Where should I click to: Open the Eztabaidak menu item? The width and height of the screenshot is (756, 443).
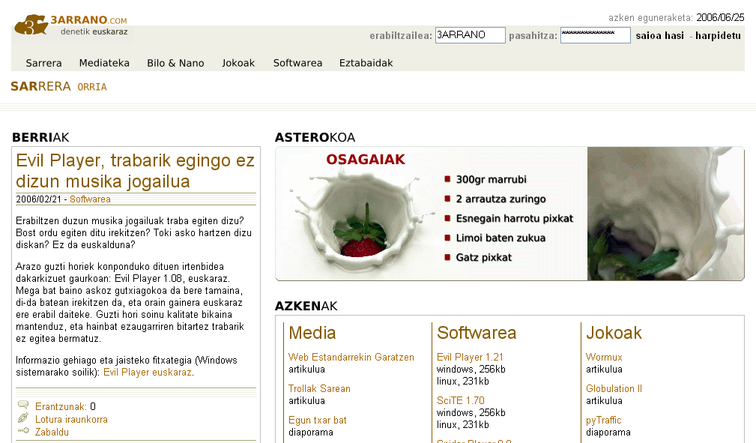tap(366, 63)
